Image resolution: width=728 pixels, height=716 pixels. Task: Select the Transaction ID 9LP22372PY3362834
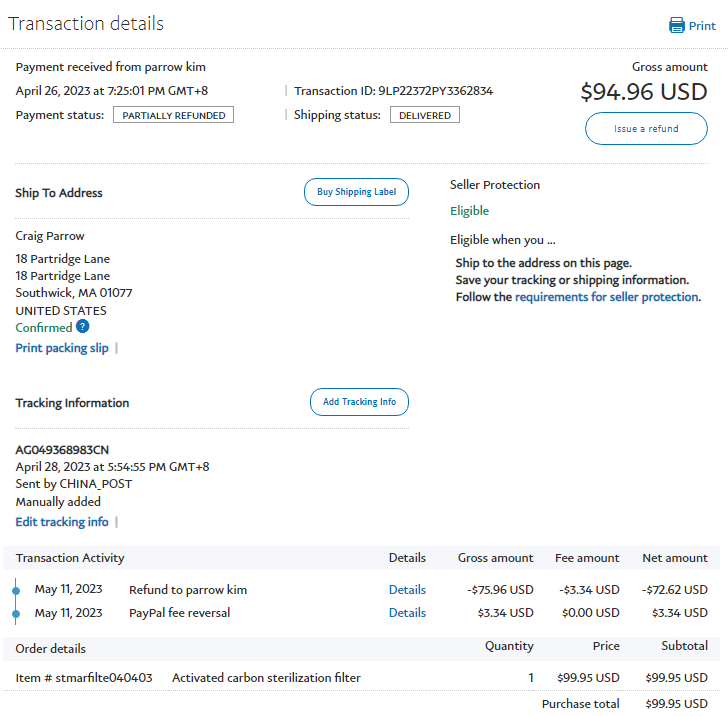coord(435,91)
